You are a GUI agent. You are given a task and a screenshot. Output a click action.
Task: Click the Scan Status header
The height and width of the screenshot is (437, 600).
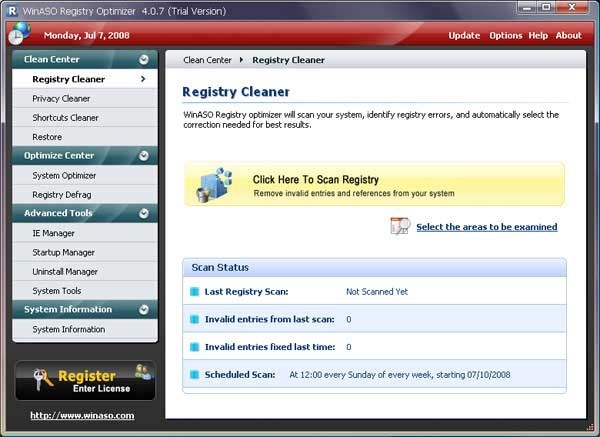point(374,267)
